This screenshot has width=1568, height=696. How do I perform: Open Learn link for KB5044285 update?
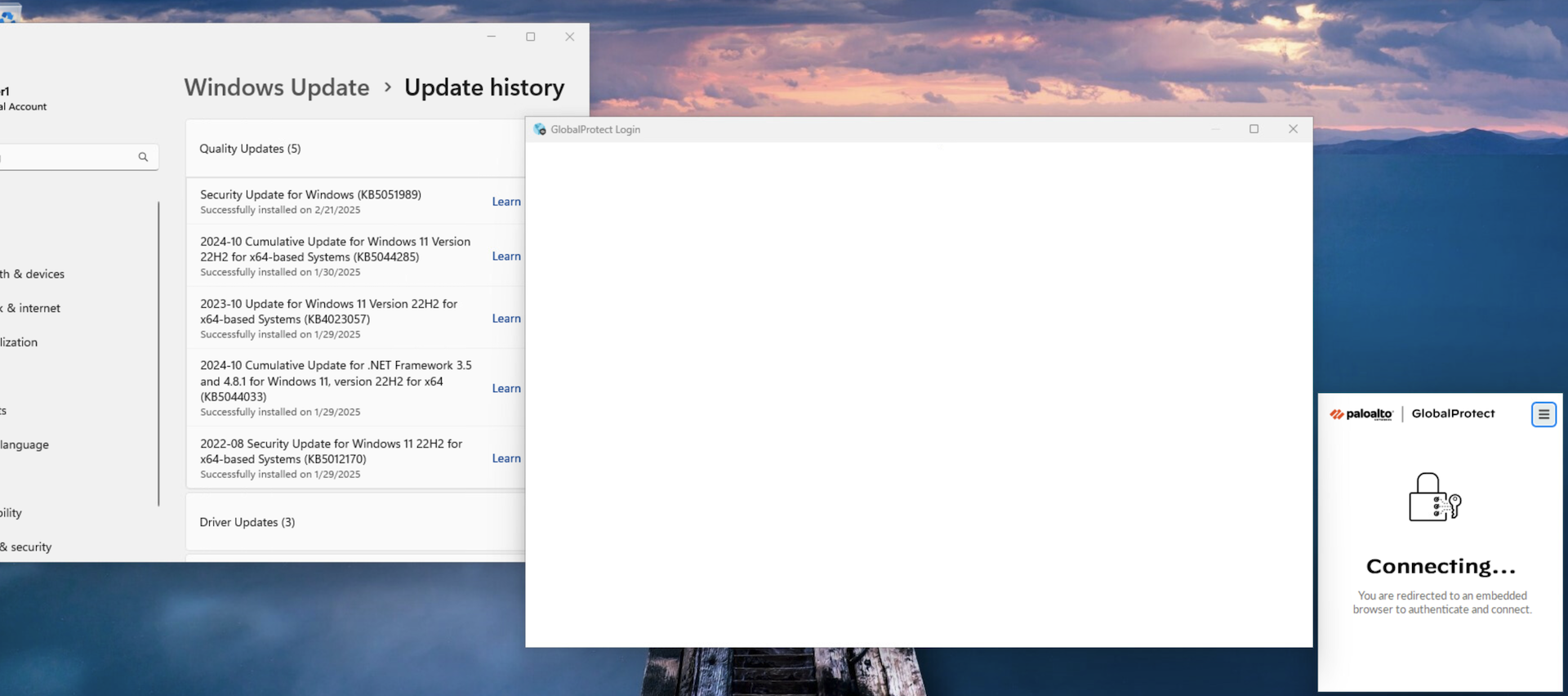click(506, 257)
